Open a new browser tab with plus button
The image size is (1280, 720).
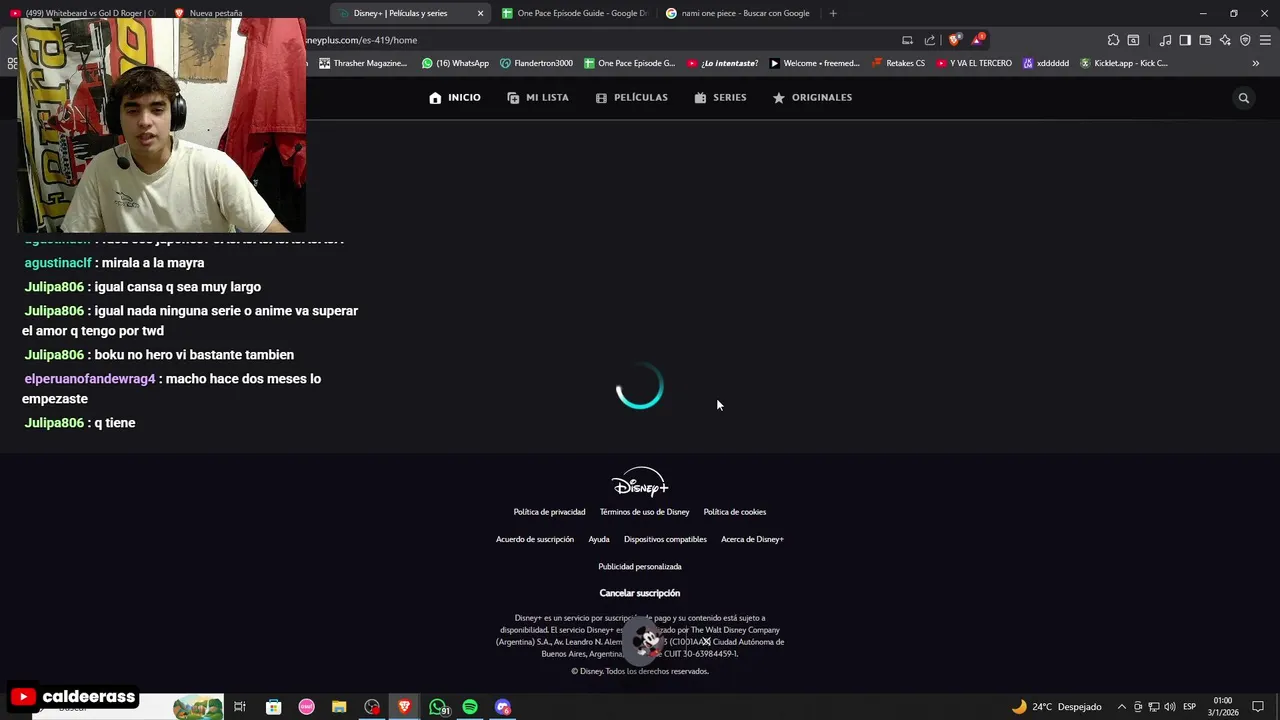[x=833, y=13]
